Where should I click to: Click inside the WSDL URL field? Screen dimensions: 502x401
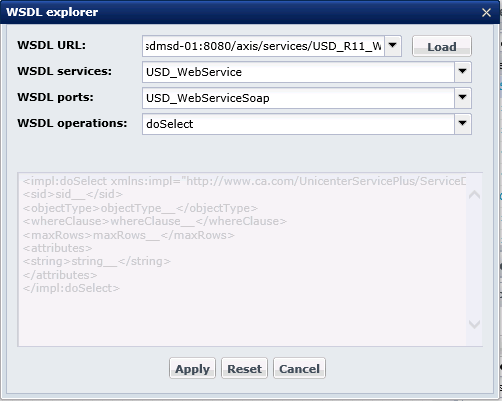pyautogui.click(x=263, y=46)
